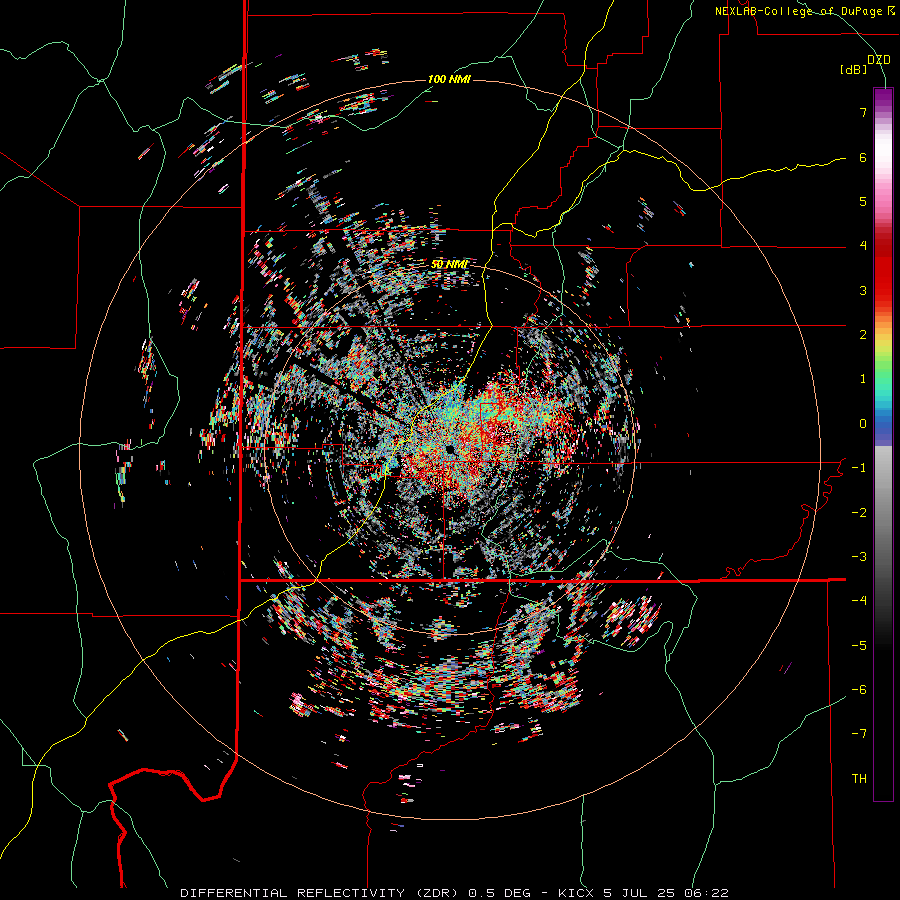
Task: Click the 50 NMI range ring label
Action: (449, 264)
